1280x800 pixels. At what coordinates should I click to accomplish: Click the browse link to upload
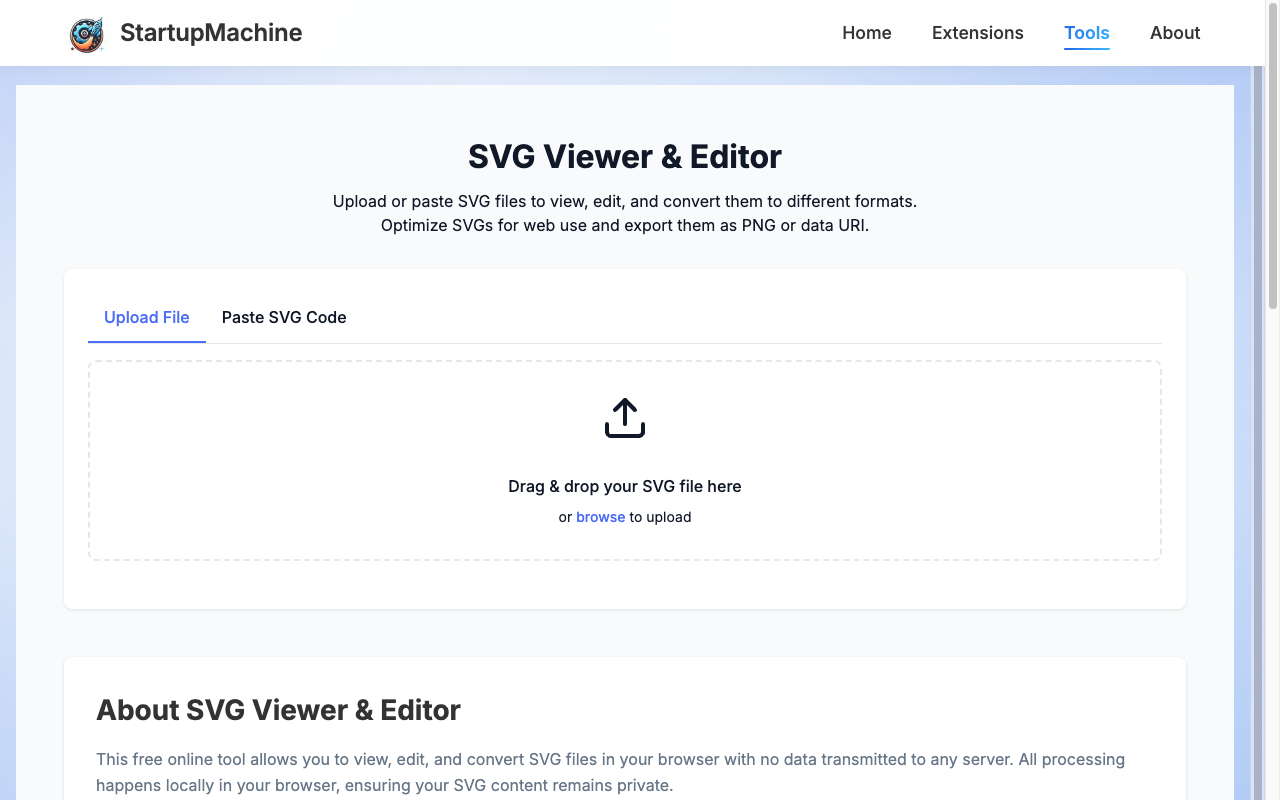[600, 517]
